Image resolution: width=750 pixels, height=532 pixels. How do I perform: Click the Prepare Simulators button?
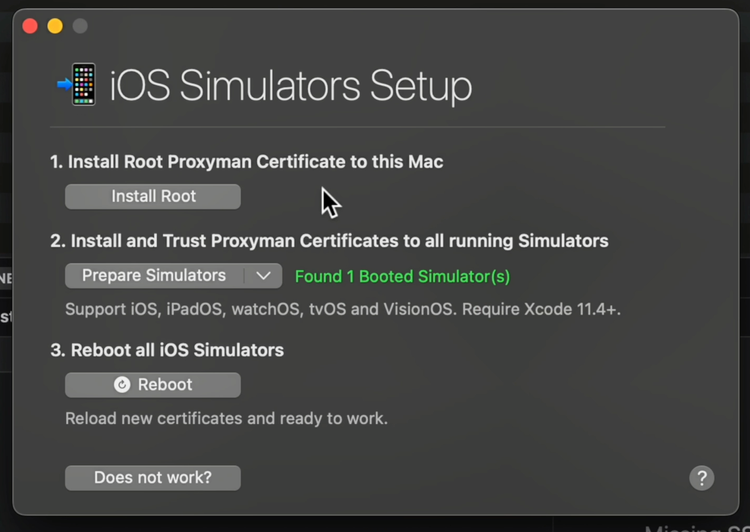pyautogui.click(x=154, y=276)
